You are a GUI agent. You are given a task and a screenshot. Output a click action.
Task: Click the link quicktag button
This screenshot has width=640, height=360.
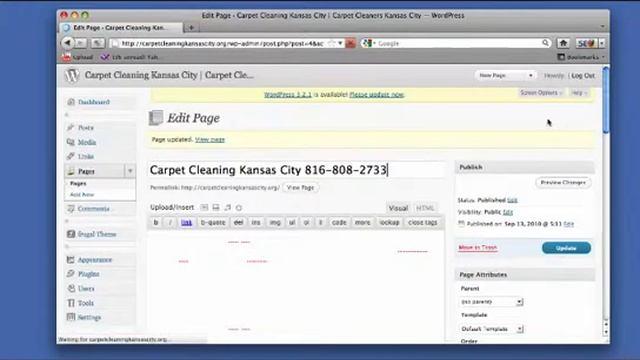click(187, 222)
